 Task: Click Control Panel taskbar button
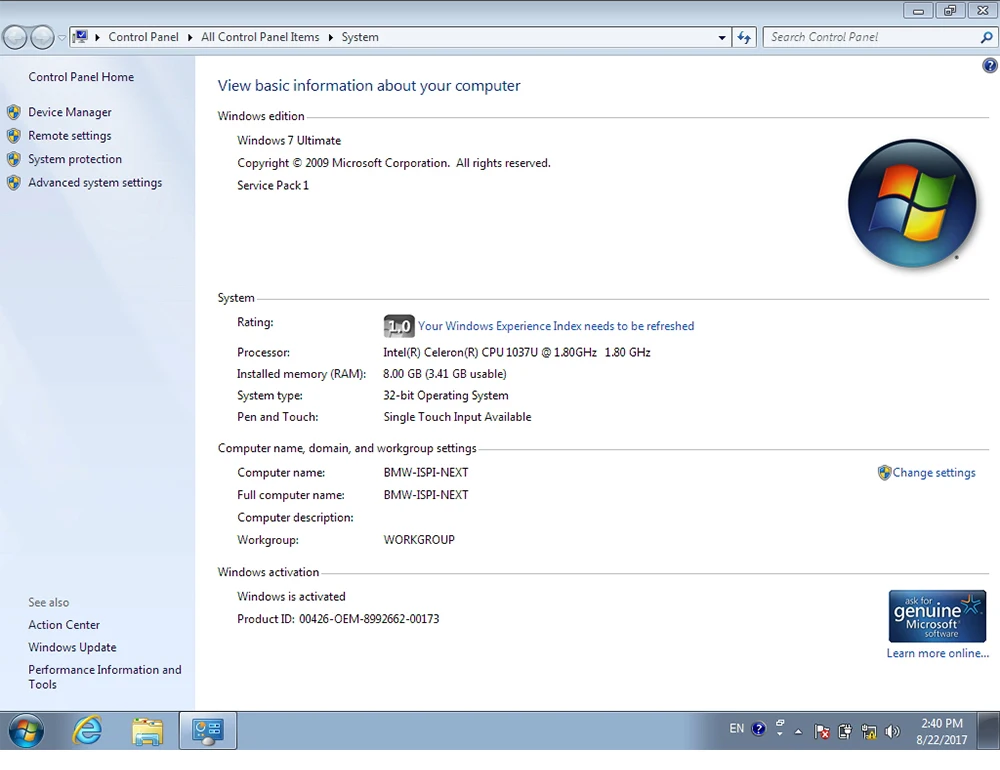(207, 731)
